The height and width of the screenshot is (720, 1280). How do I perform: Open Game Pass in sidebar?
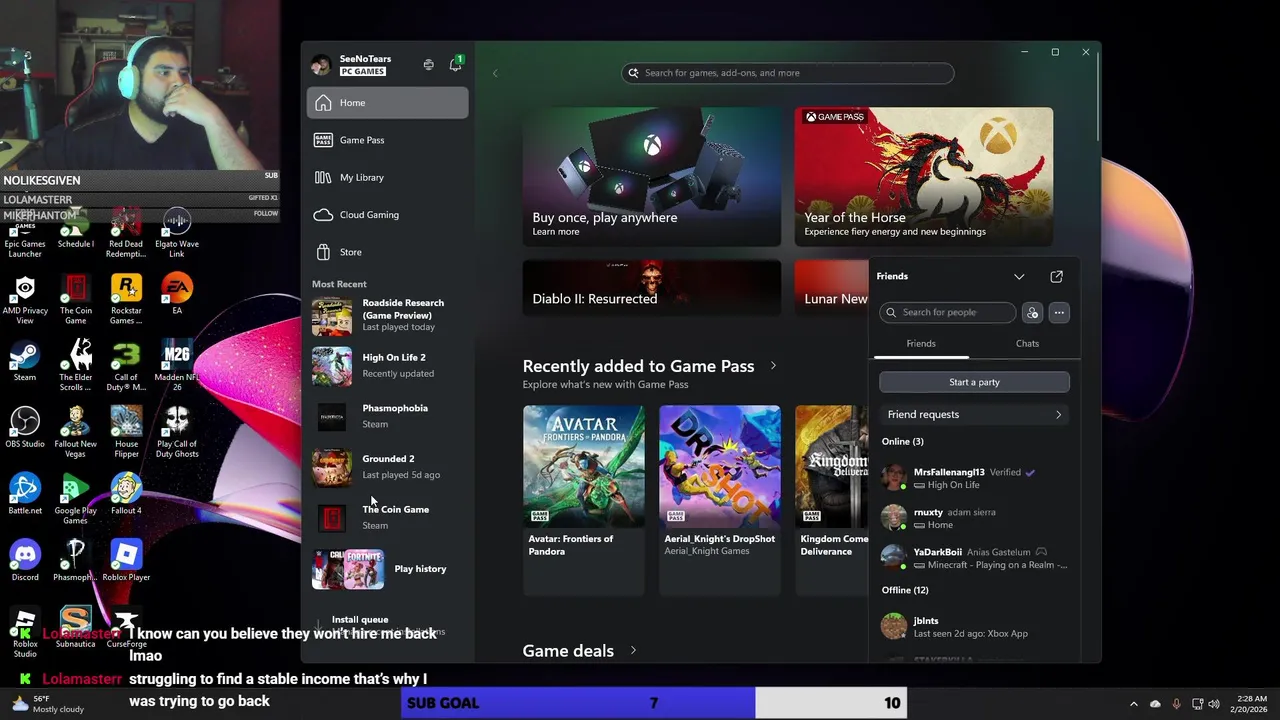click(x=388, y=140)
